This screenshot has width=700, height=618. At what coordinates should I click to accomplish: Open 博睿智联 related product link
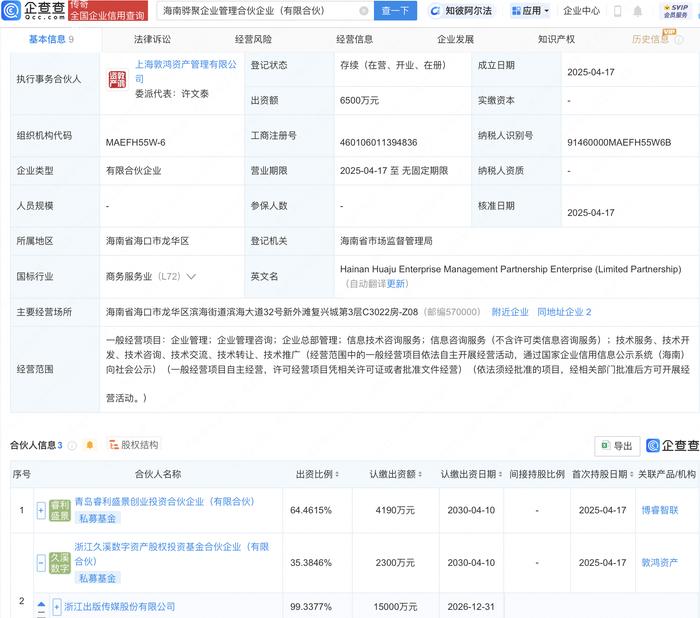point(660,510)
